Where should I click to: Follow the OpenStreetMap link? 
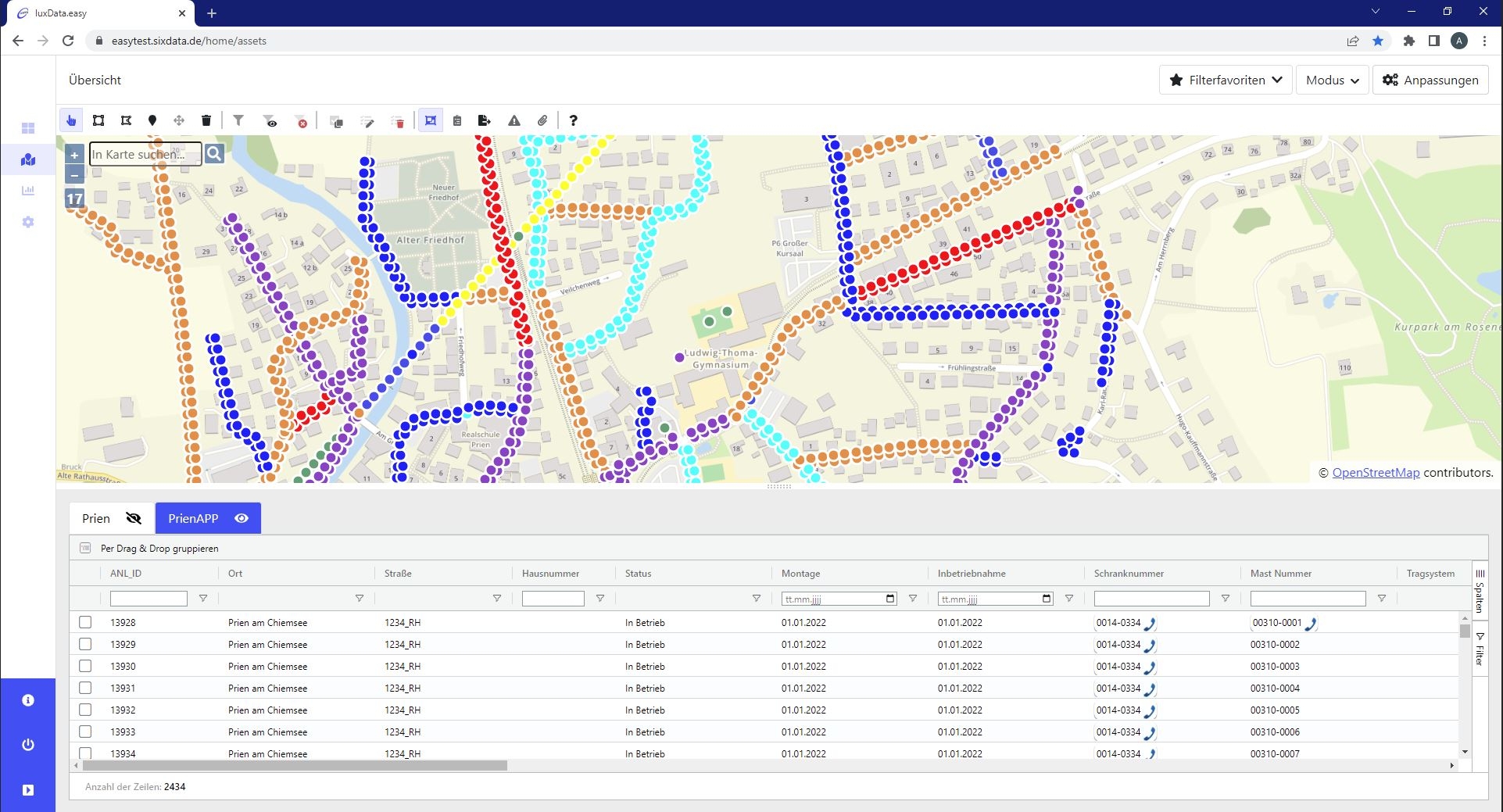coord(1376,473)
